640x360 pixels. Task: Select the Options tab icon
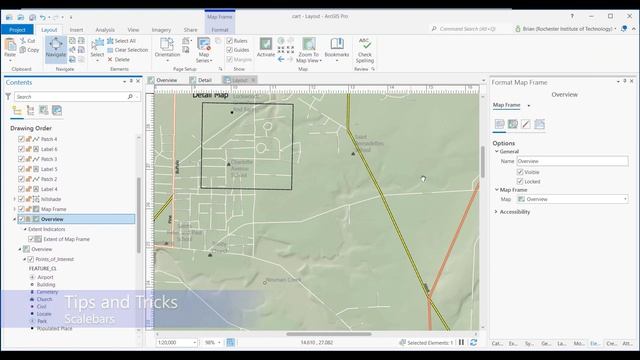[x=499, y=124]
